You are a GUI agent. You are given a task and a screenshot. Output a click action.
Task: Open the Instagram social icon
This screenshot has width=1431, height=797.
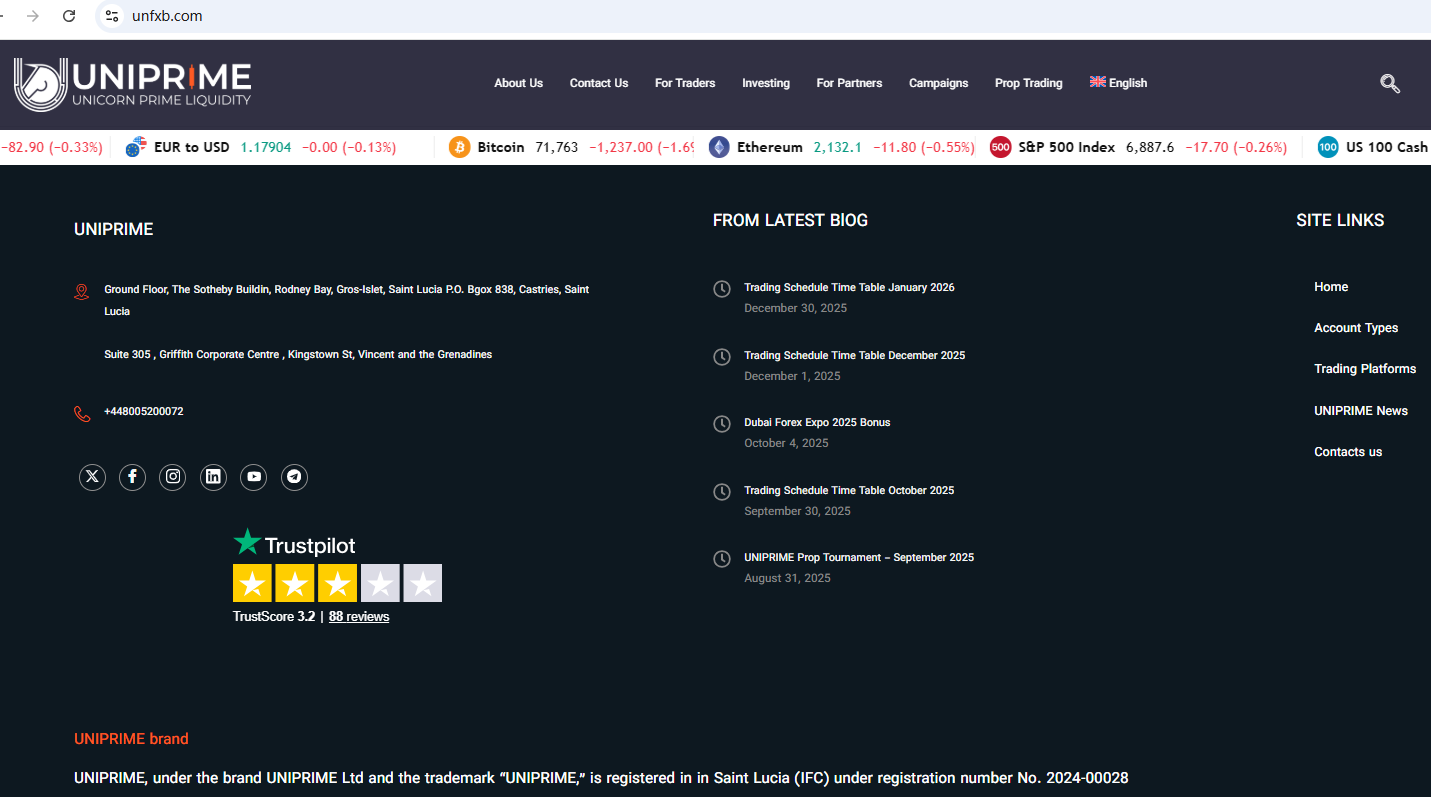[173, 477]
